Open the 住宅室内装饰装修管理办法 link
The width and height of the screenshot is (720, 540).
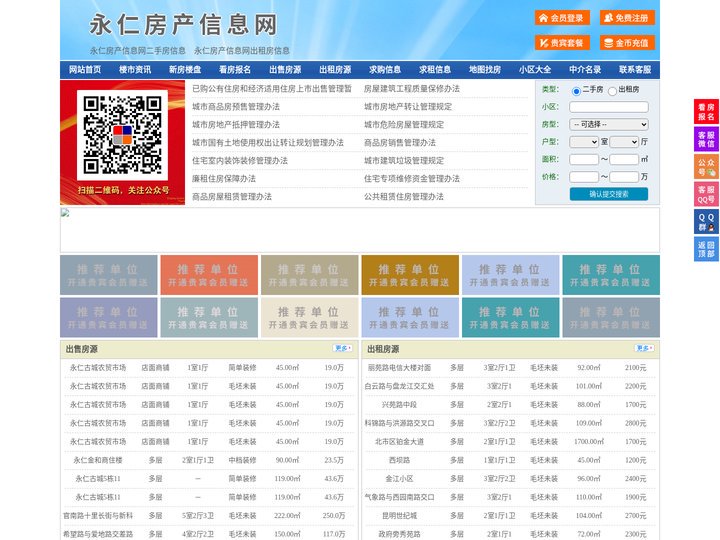240,161
